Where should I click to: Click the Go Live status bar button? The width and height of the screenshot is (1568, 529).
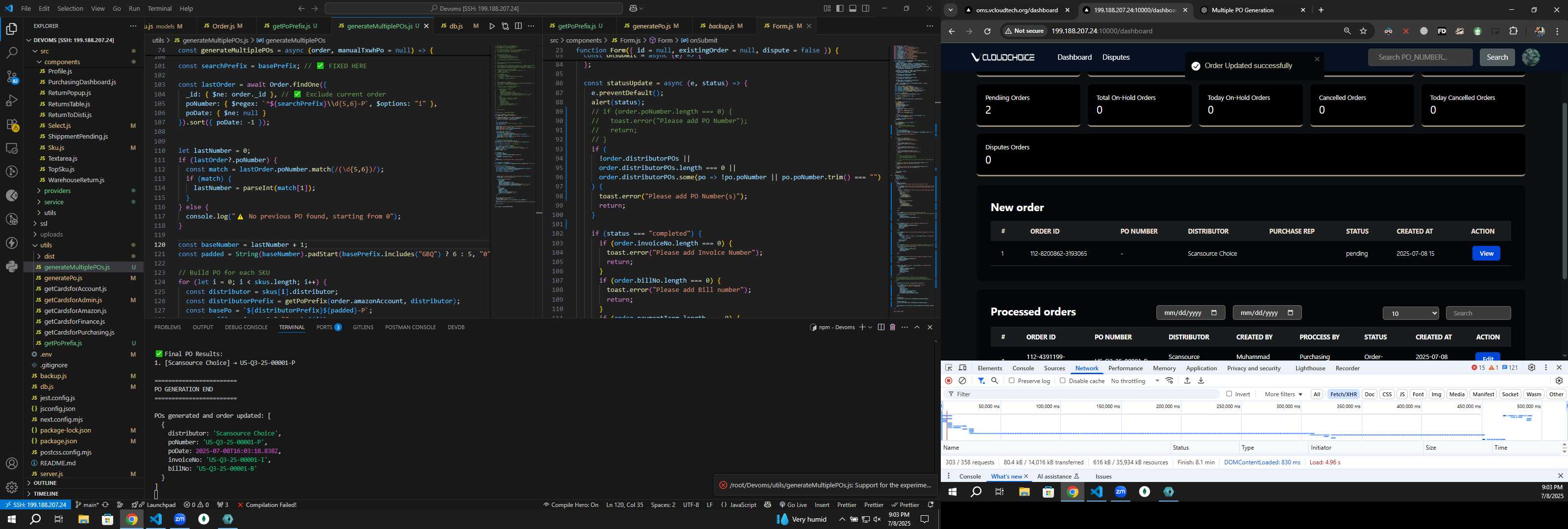click(x=793, y=505)
